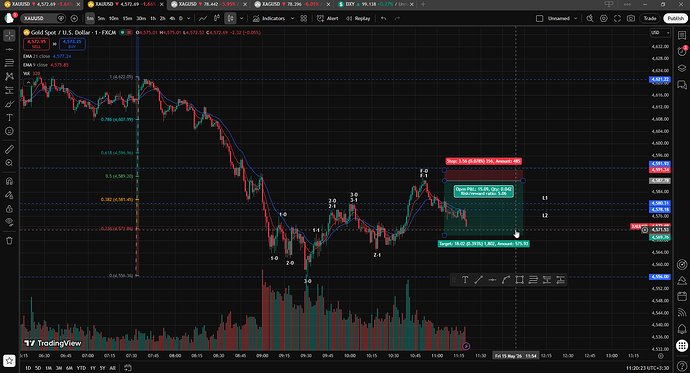Viewport: 690px width, 373px height.
Task: Redo the chart action
Action: tap(397, 18)
